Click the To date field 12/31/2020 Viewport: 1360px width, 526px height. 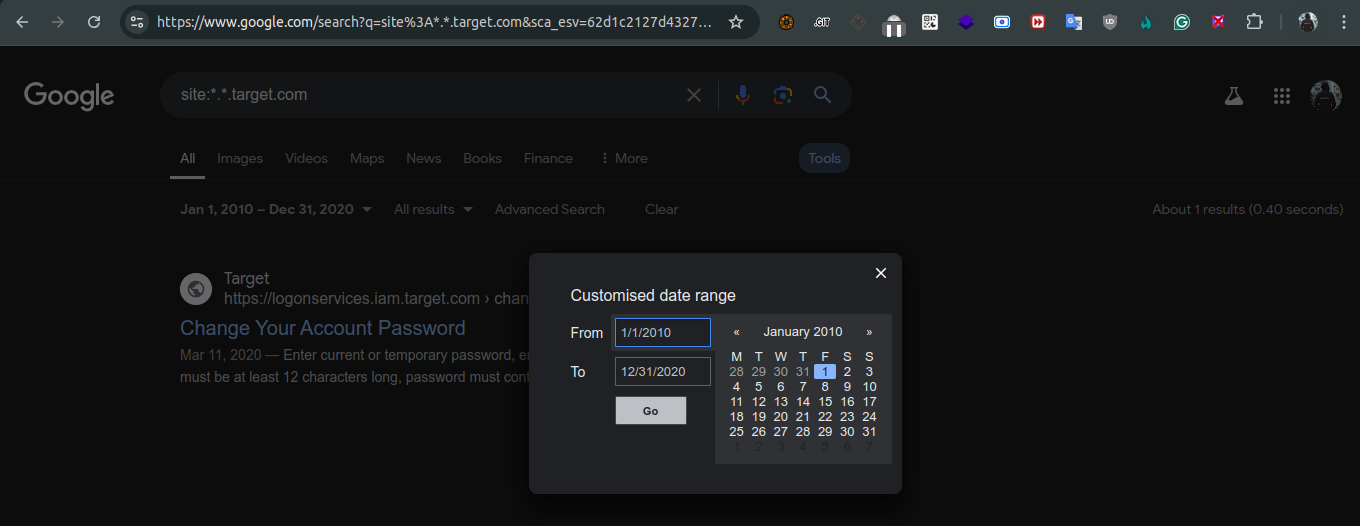[663, 371]
